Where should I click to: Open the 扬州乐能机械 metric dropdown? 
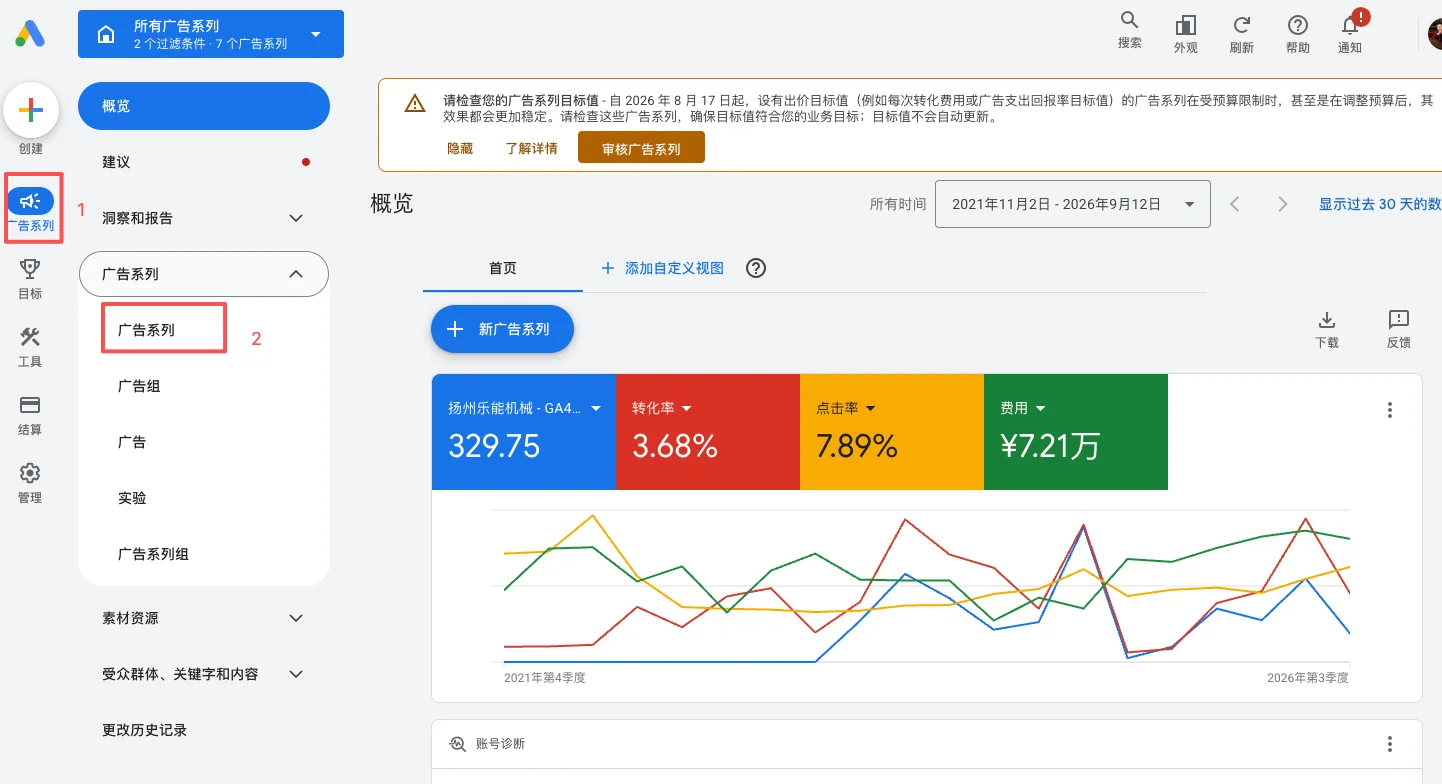[596, 409]
